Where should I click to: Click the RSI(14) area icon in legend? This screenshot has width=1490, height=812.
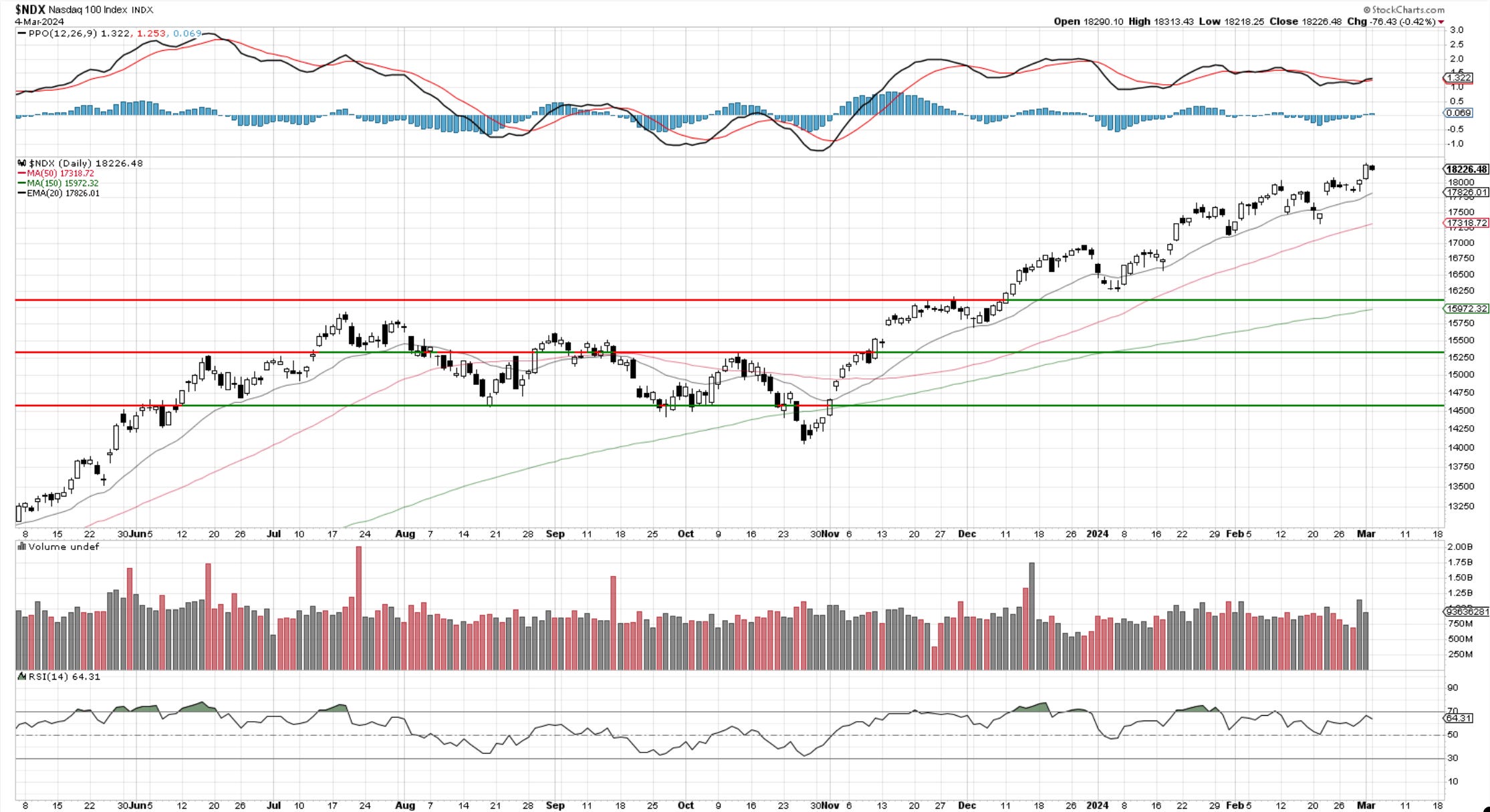[x=22, y=676]
